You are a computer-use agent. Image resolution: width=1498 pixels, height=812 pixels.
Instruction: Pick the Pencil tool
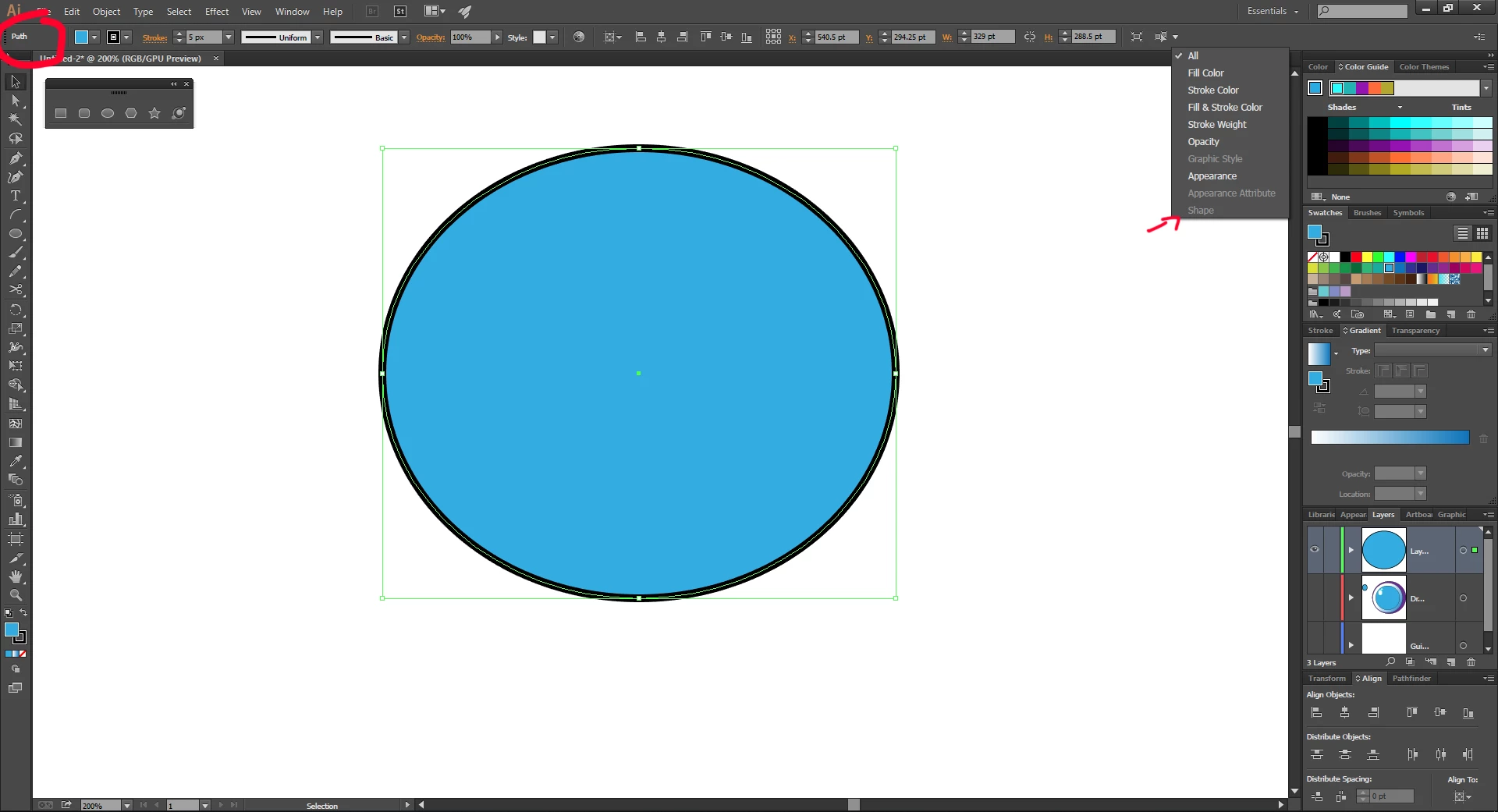[16, 271]
